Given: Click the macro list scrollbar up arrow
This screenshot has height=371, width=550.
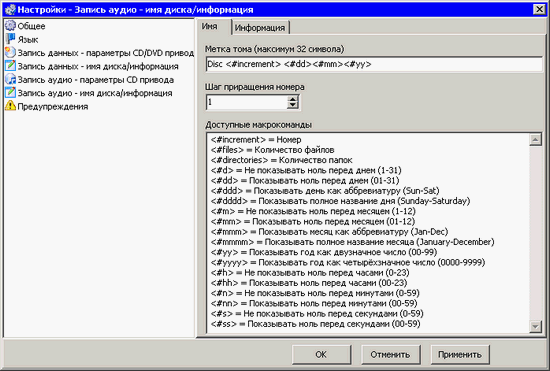Looking at the screenshot, I should (x=535, y=140).
